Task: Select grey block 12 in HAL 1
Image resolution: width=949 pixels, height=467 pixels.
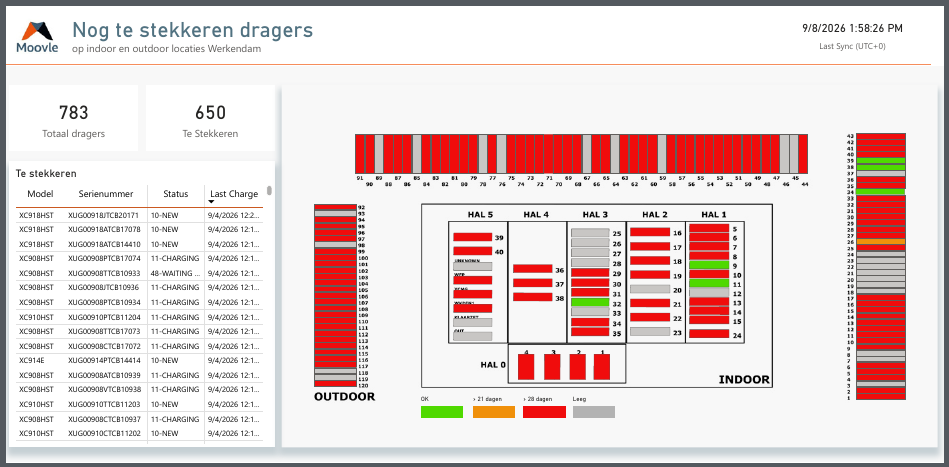Action: coord(709,293)
